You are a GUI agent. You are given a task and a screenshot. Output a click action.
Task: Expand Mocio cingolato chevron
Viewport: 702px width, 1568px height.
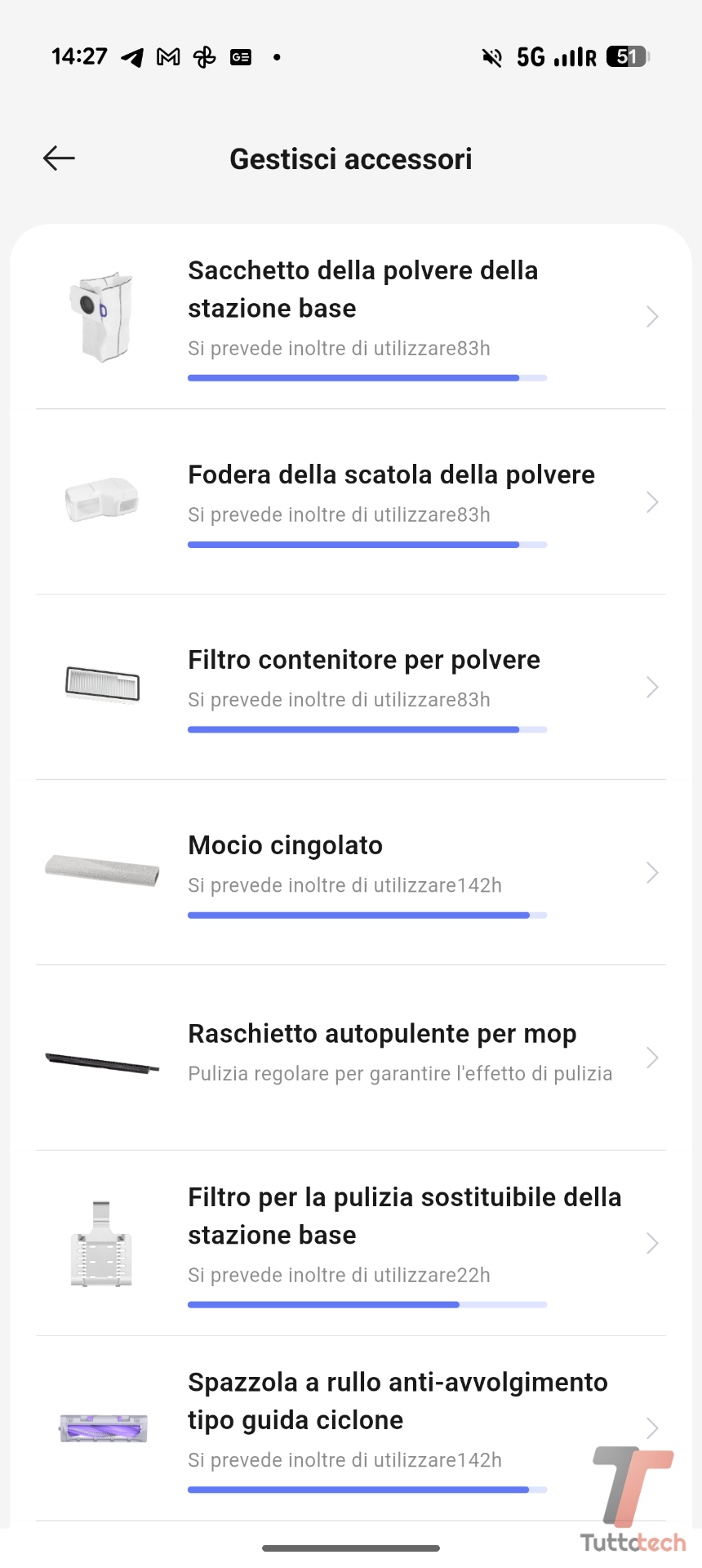(651, 872)
